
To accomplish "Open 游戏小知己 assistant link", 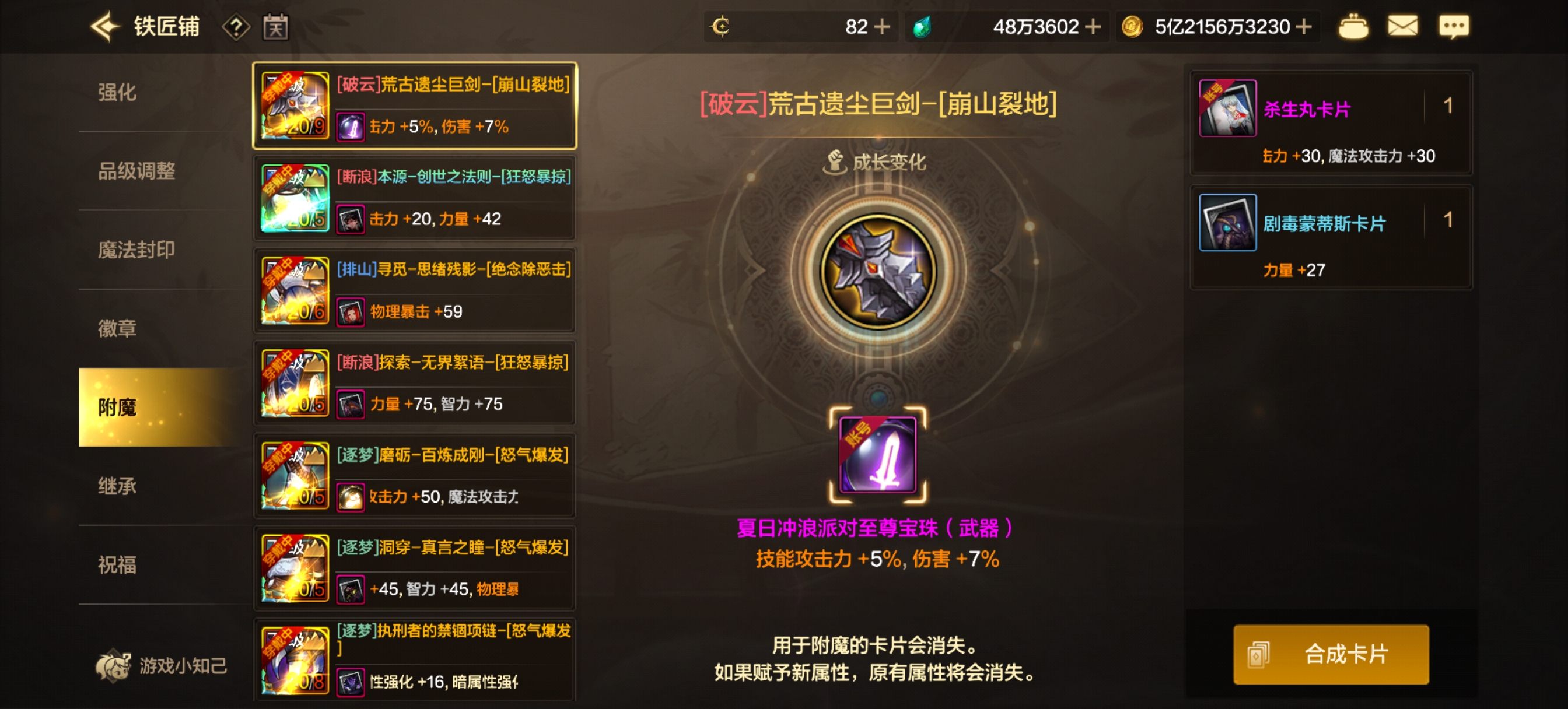I will (x=162, y=665).
